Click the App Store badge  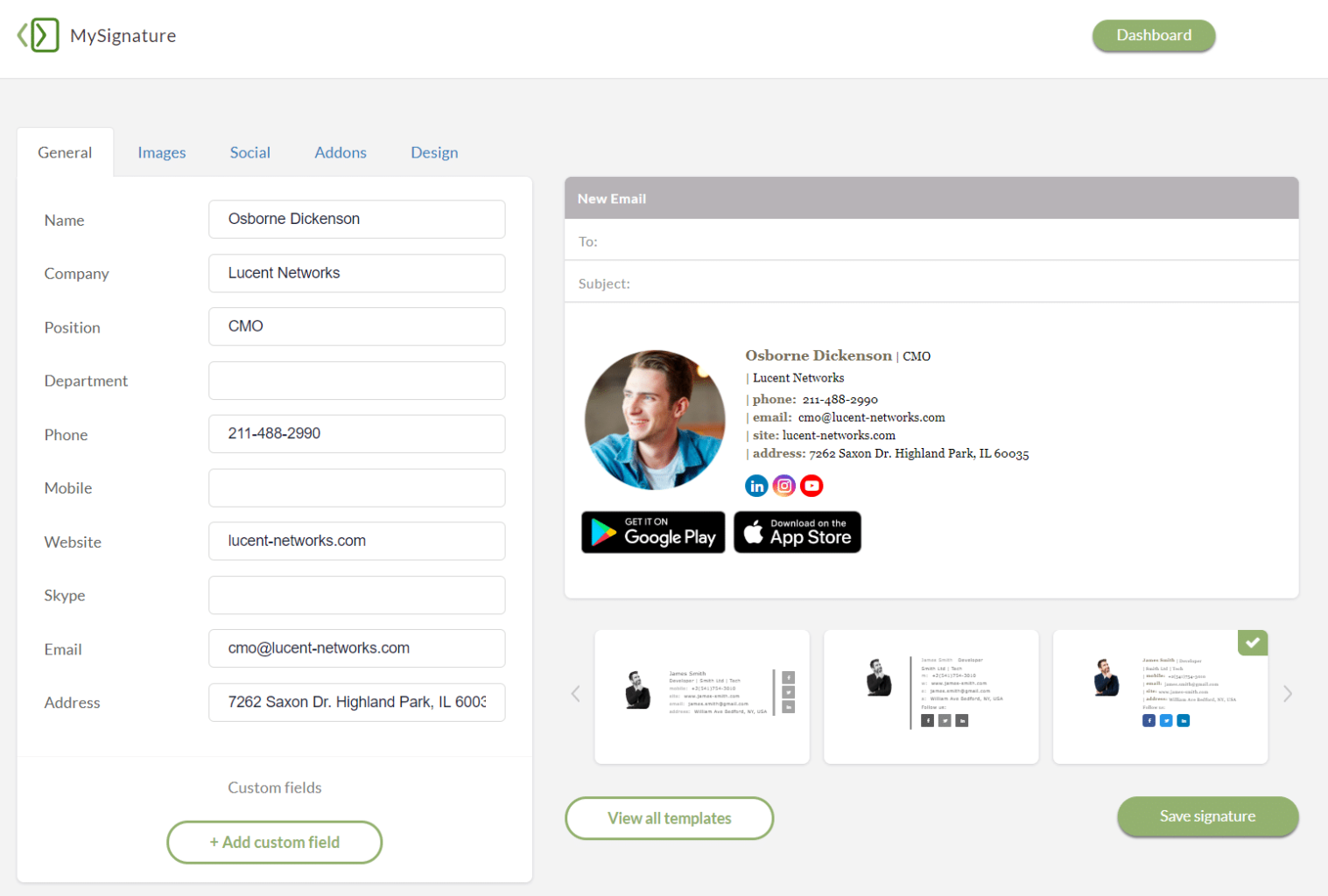point(798,532)
